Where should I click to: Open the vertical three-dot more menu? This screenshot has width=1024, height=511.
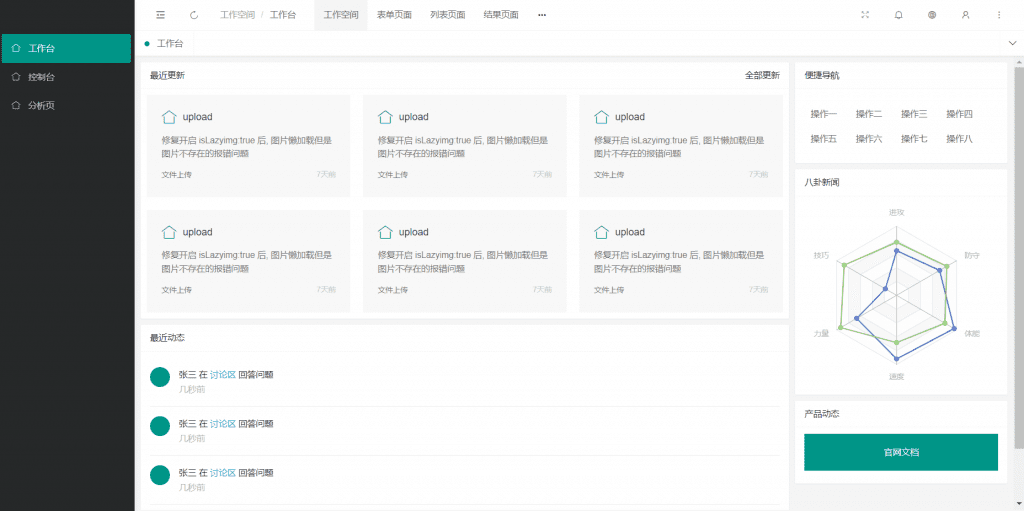pyautogui.click(x=999, y=15)
